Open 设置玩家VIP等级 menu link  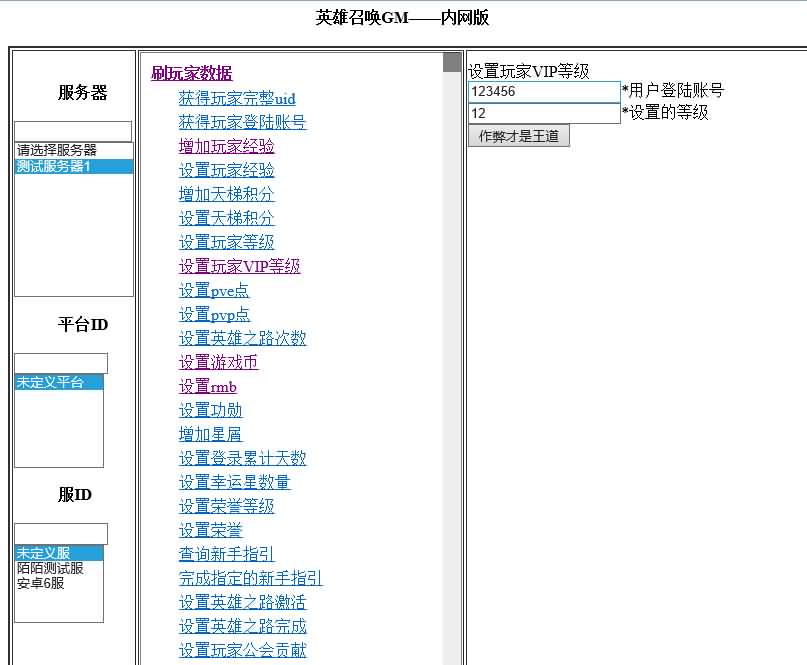(x=239, y=266)
